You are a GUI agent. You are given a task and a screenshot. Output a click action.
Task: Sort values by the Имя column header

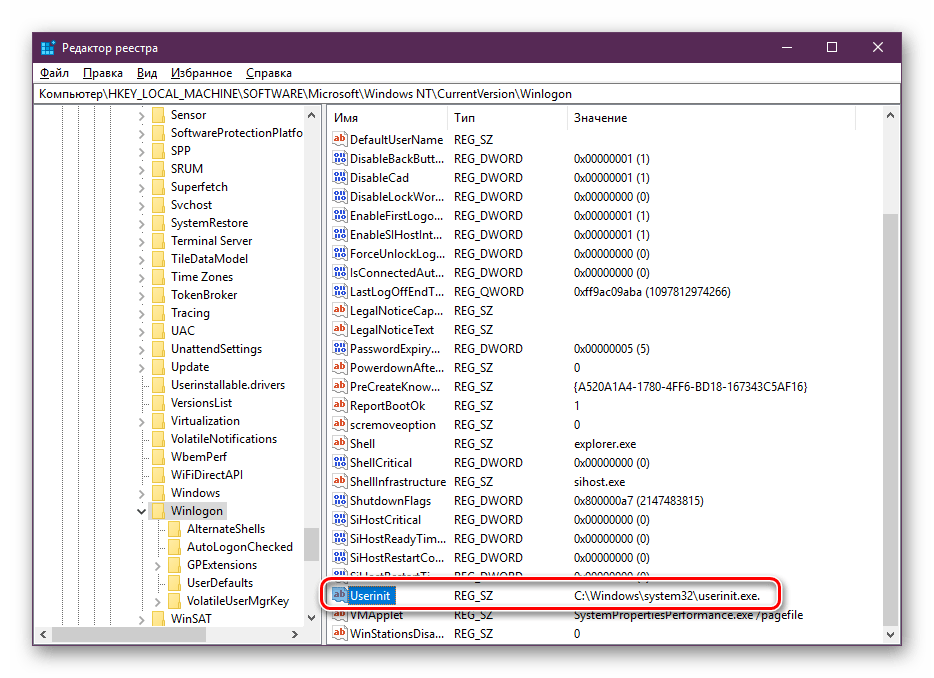(386, 118)
